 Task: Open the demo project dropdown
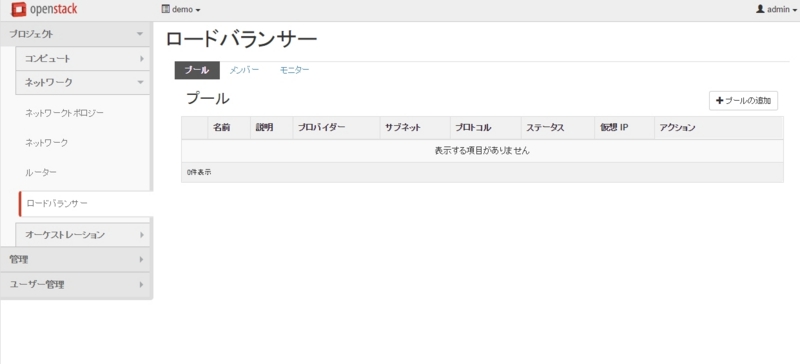pyautogui.click(x=181, y=9)
